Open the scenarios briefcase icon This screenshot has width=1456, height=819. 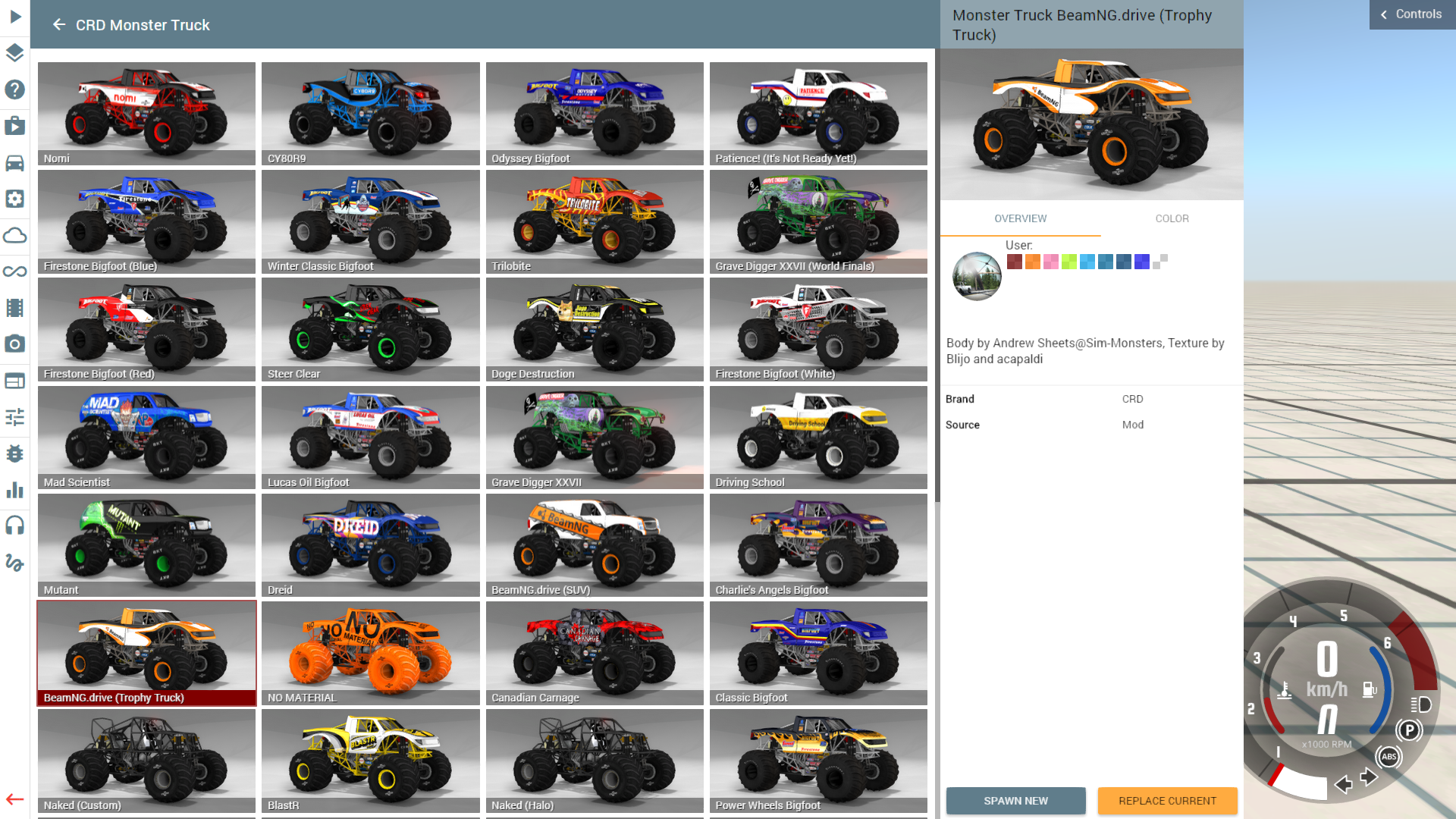coord(15,126)
